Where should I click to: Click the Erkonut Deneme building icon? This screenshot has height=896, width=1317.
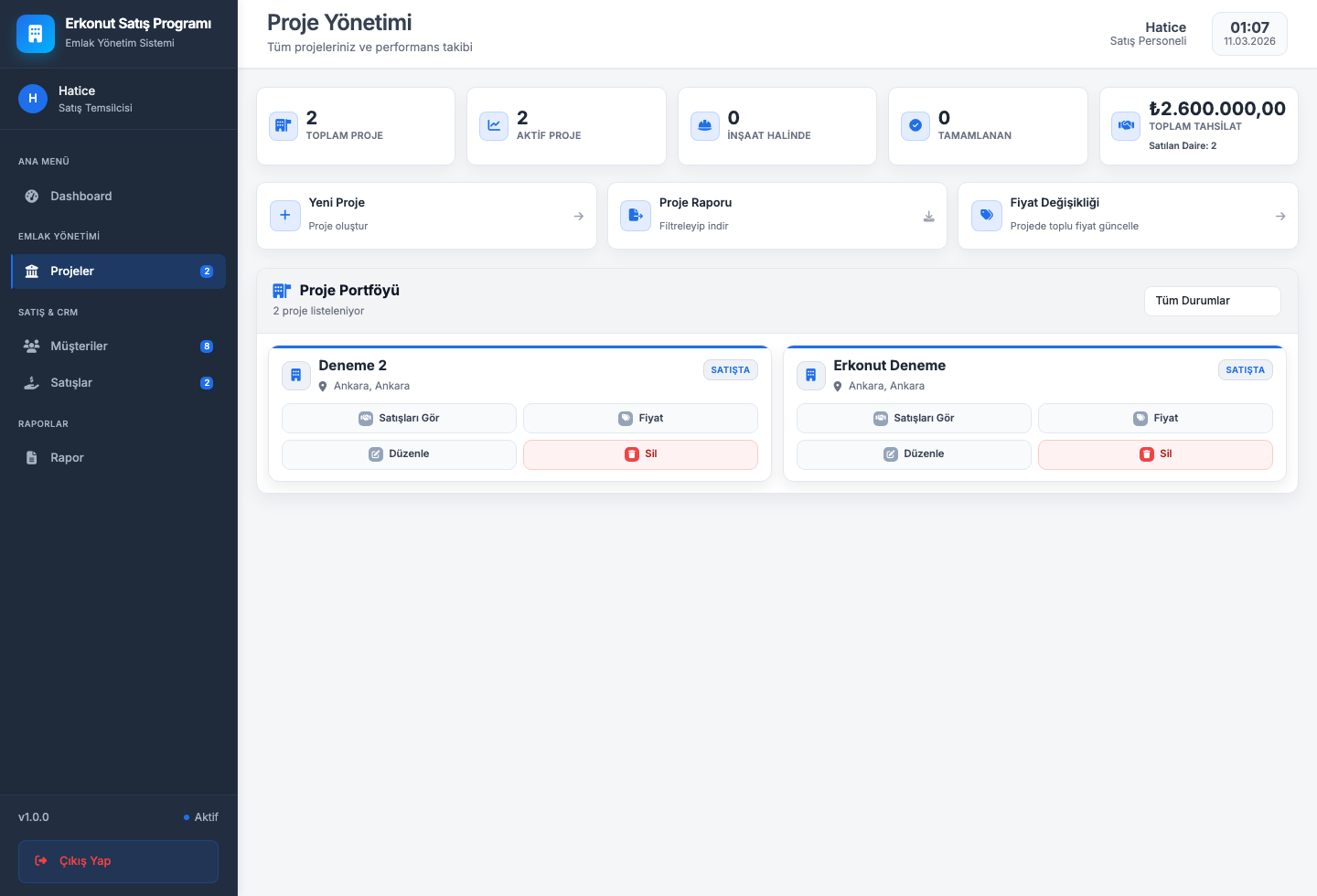[x=810, y=375]
